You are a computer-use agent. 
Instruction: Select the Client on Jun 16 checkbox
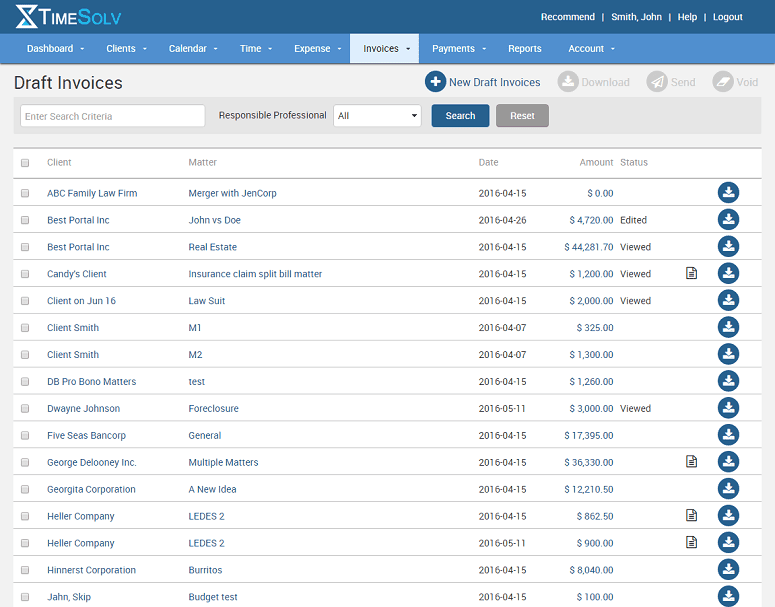[25, 301]
